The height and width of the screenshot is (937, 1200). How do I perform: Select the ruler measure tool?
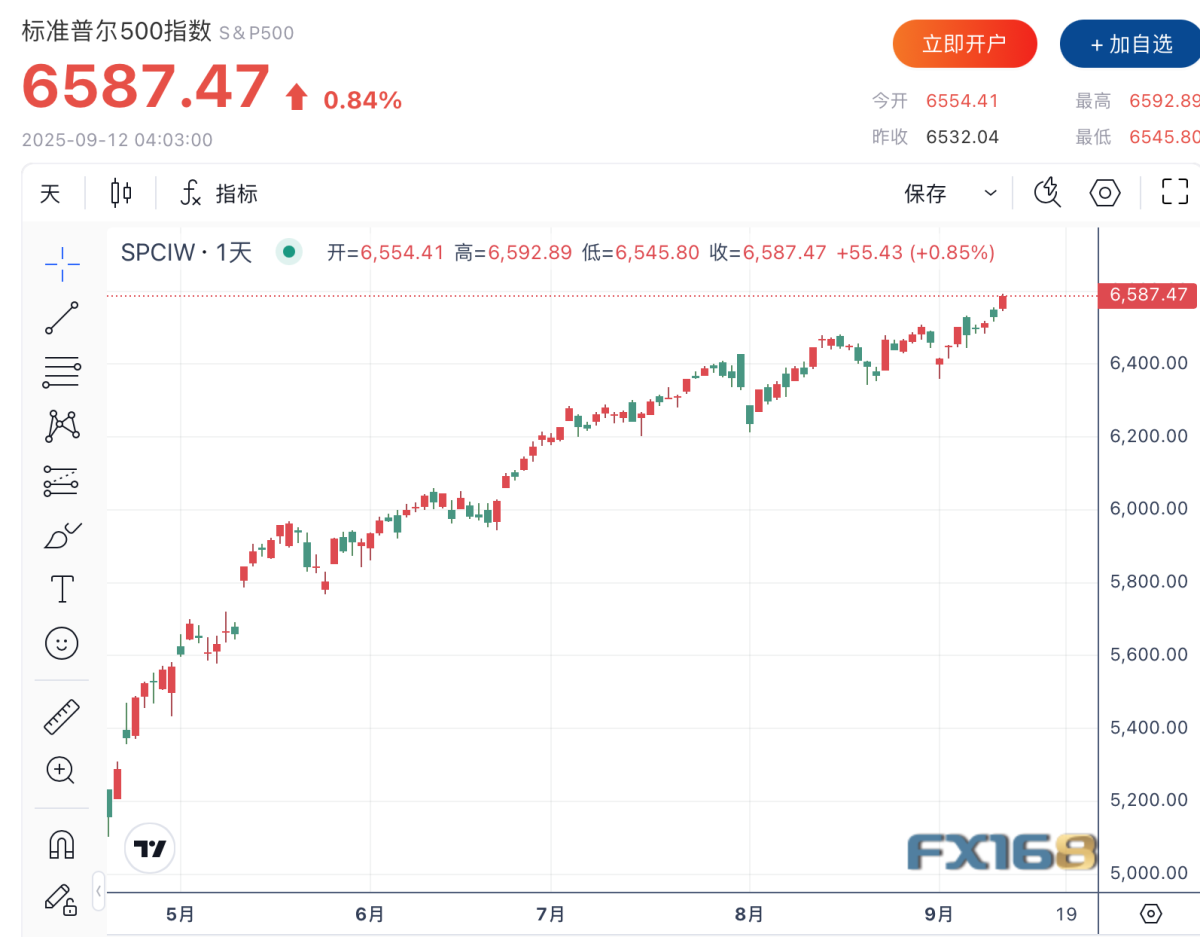click(61, 717)
